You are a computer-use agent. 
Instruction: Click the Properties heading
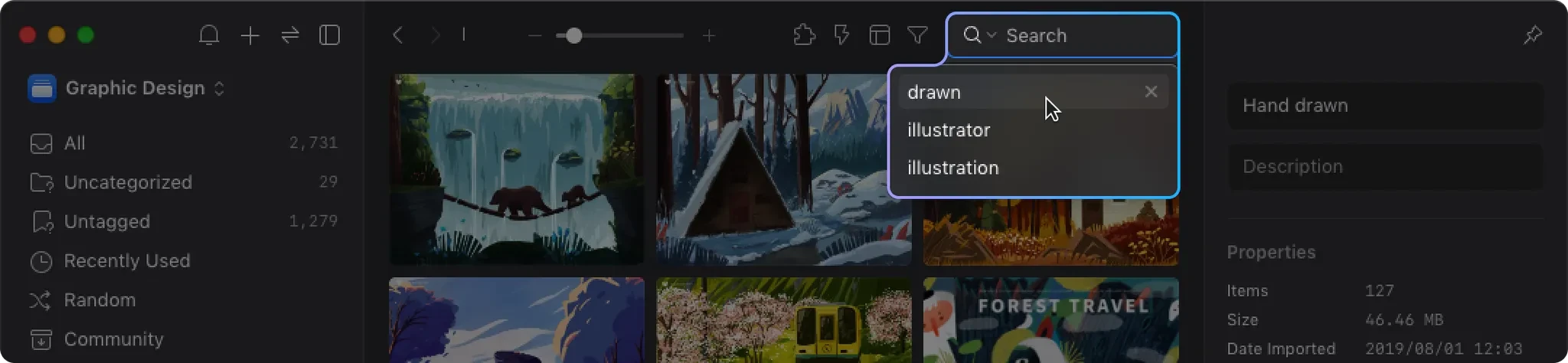coord(1271,253)
